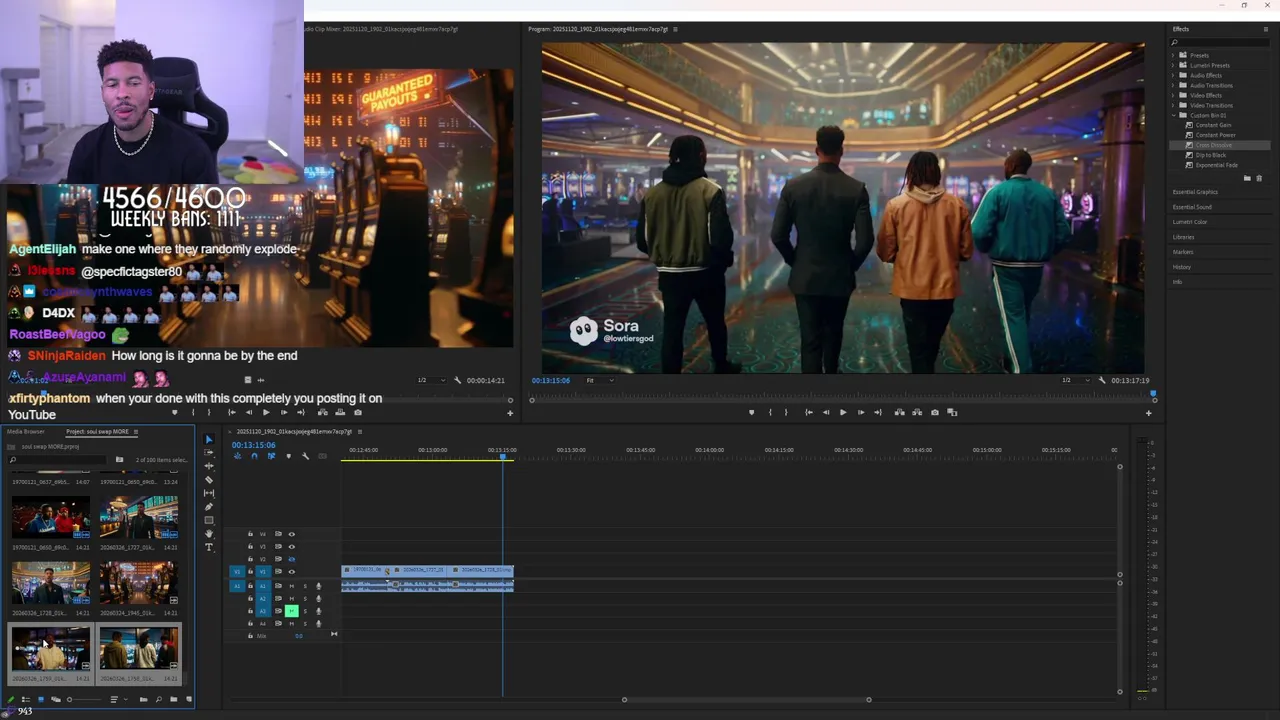Open source monitor button editor plus
This screenshot has height=720, width=1280.
coord(510,413)
